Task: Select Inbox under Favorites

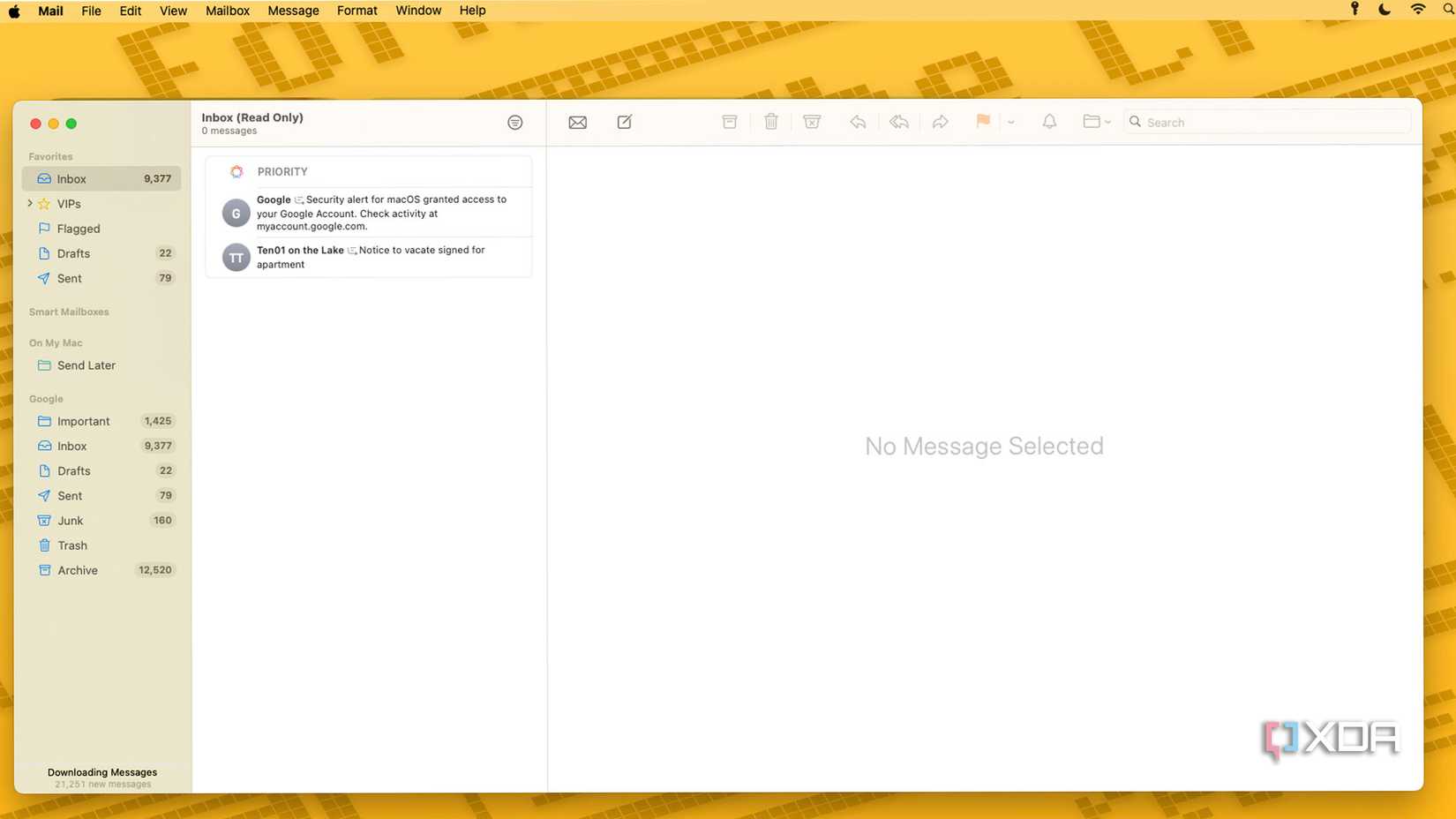Action: tap(101, 179)
